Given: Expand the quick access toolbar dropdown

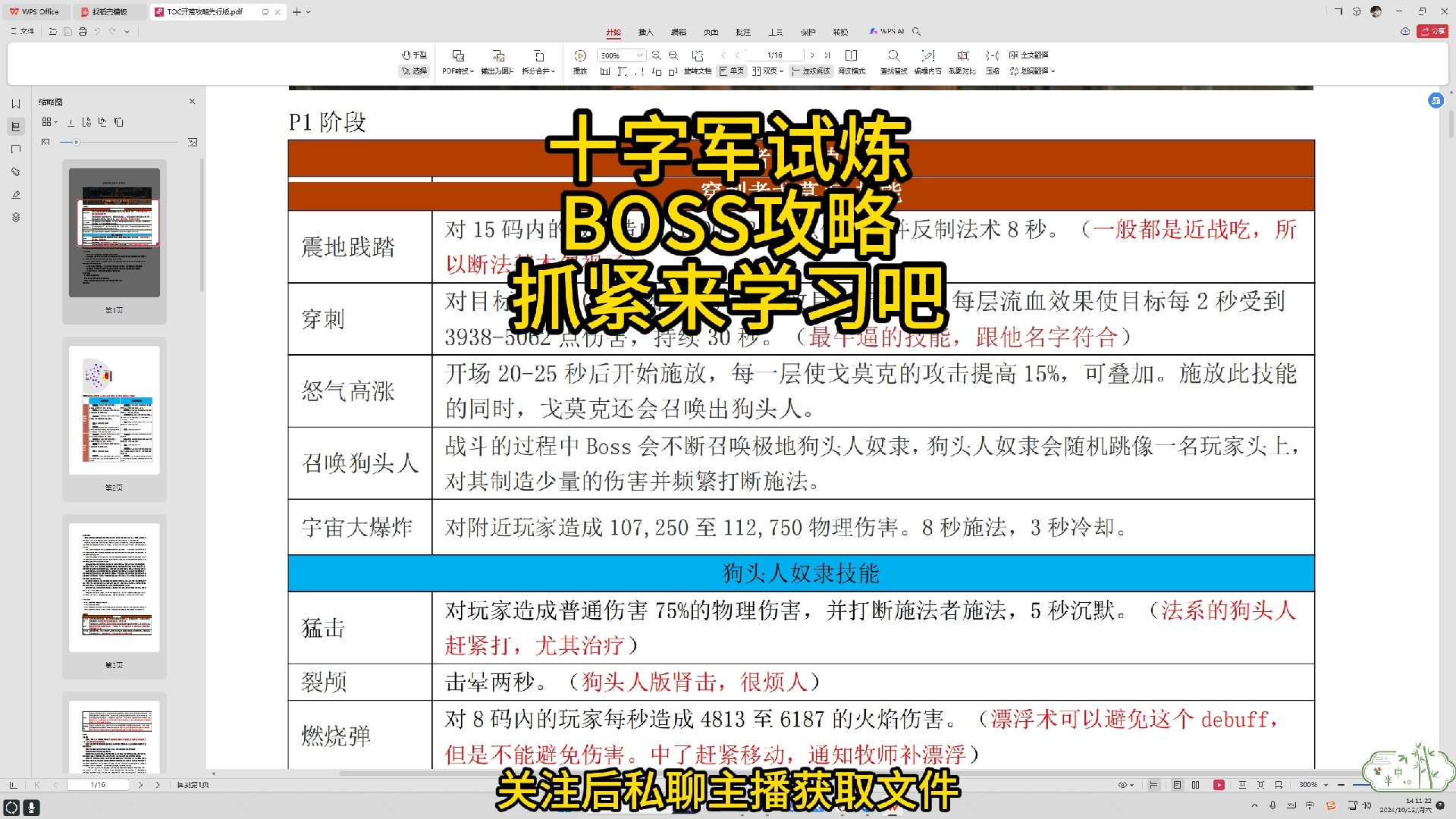Looking at the screenshot, I should (127, 31).
